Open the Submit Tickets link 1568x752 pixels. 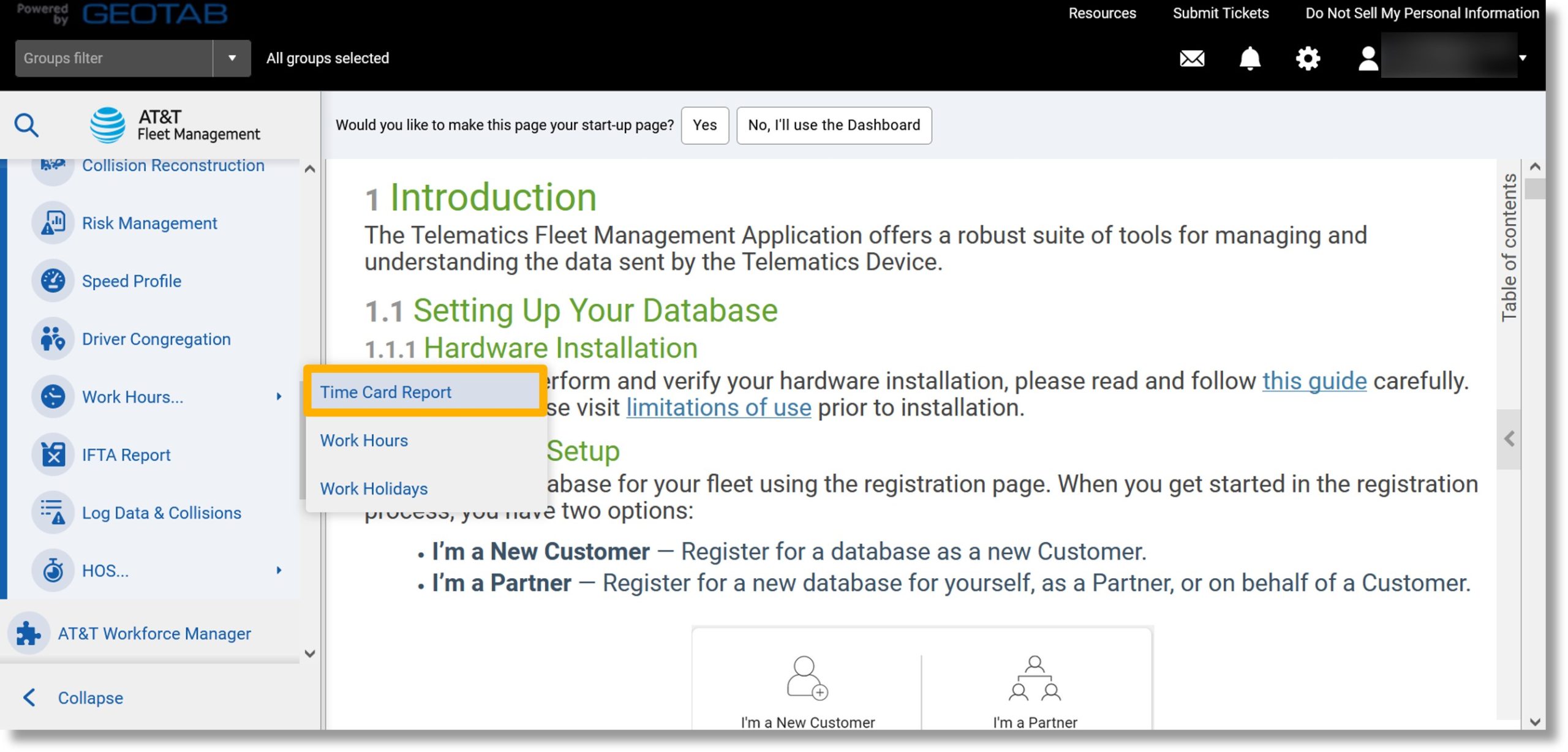(1220, 13)
